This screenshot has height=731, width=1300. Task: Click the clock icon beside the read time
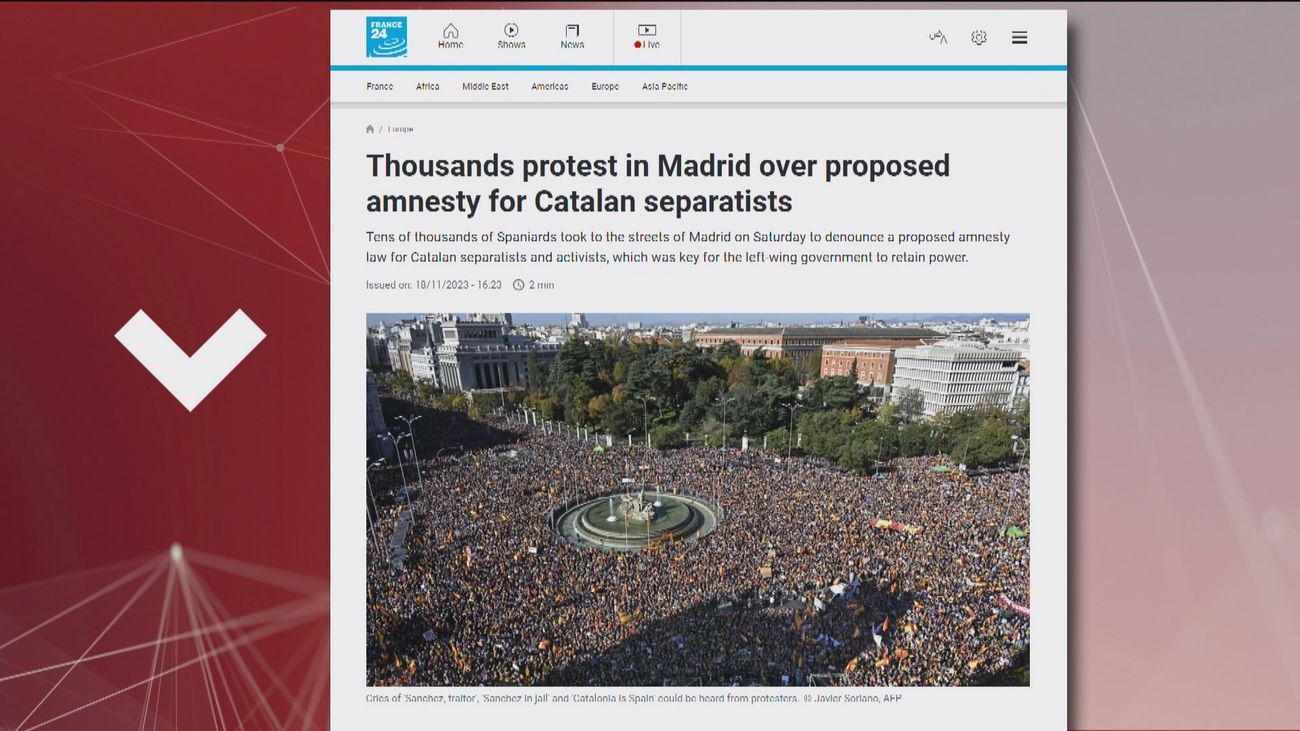pyautogui.click(x=518, y=284)
